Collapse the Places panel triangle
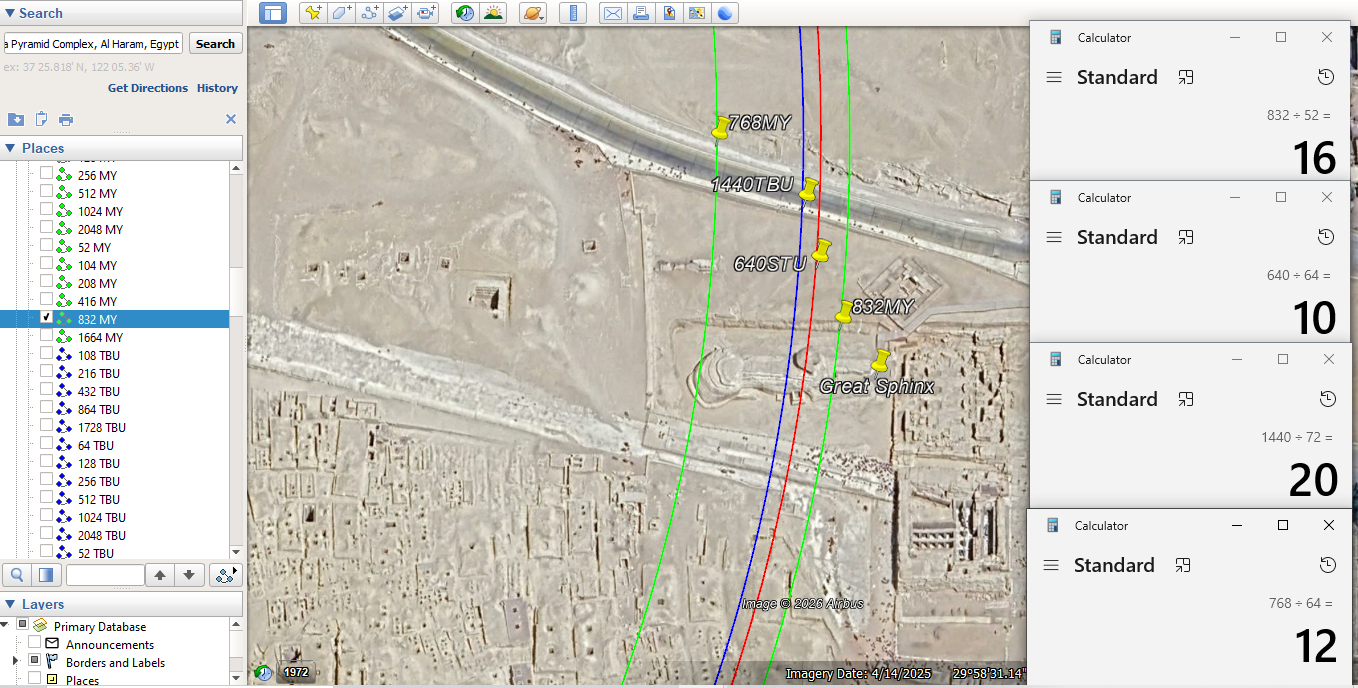Image resolution: width=1358 pixels, height=688 pixels. pos(10,148)
